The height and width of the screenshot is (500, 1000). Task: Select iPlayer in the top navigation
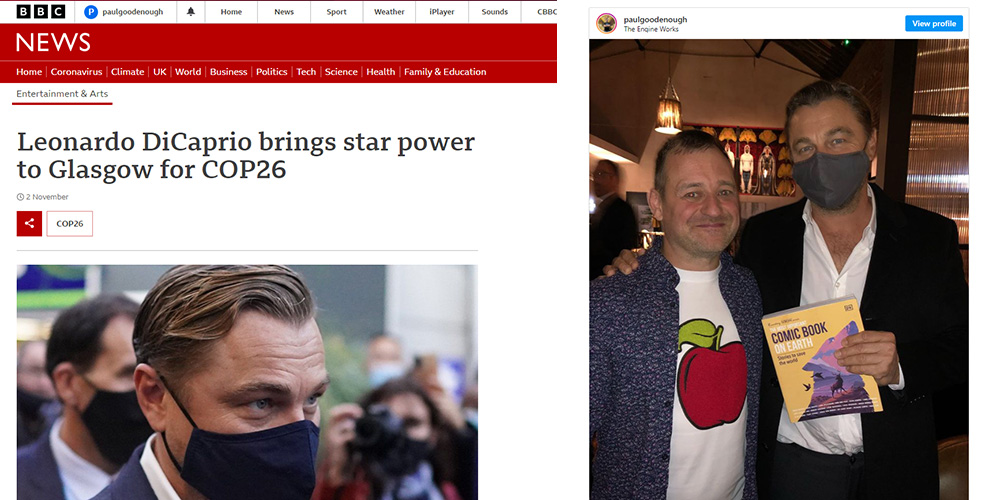442,11
